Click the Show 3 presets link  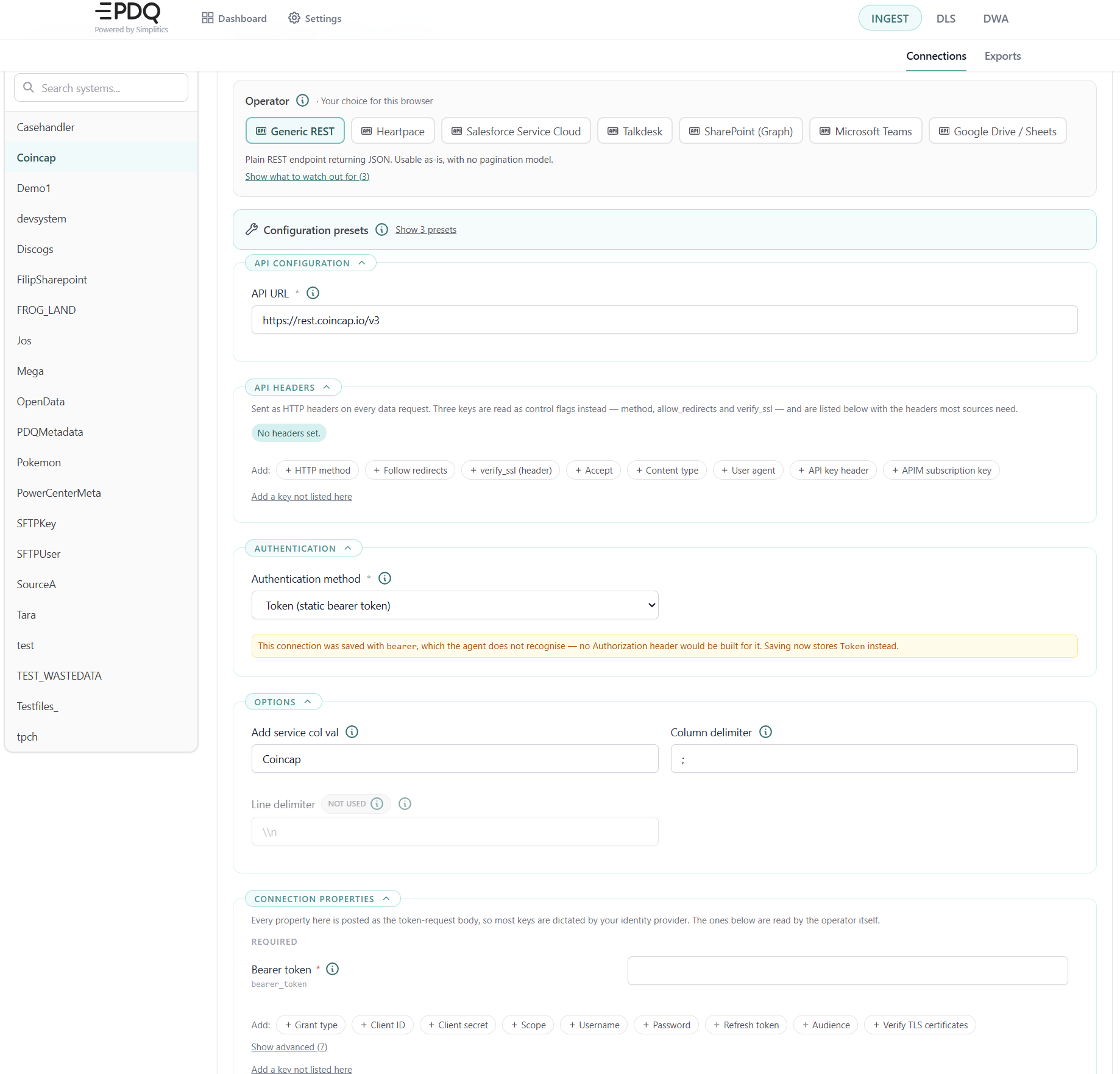coord(426,230)
